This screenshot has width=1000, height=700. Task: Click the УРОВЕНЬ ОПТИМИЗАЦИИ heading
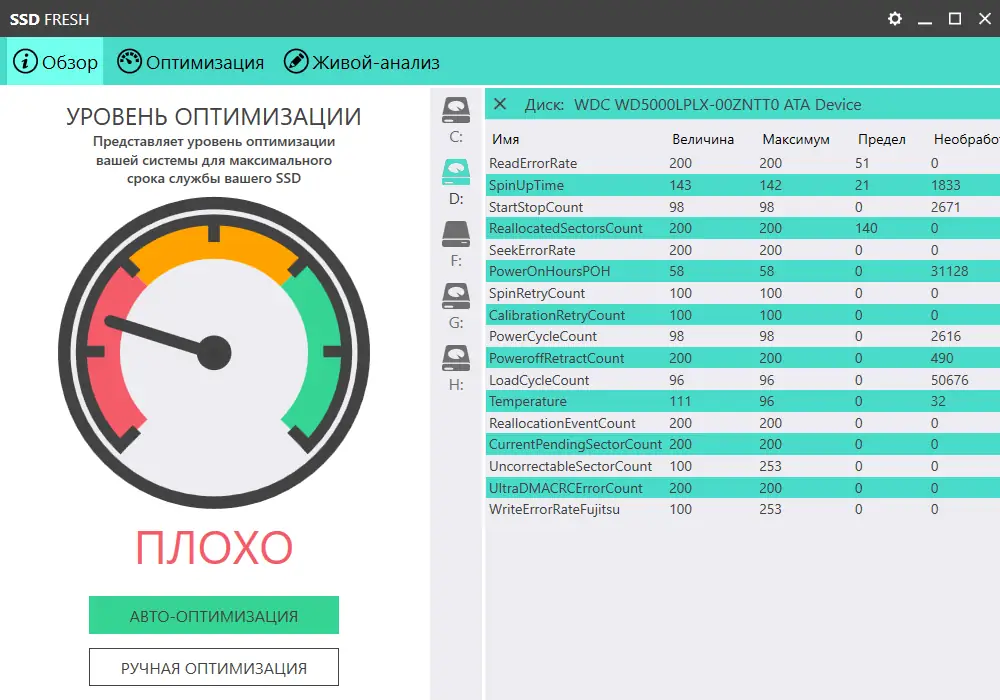coord(214,117)
